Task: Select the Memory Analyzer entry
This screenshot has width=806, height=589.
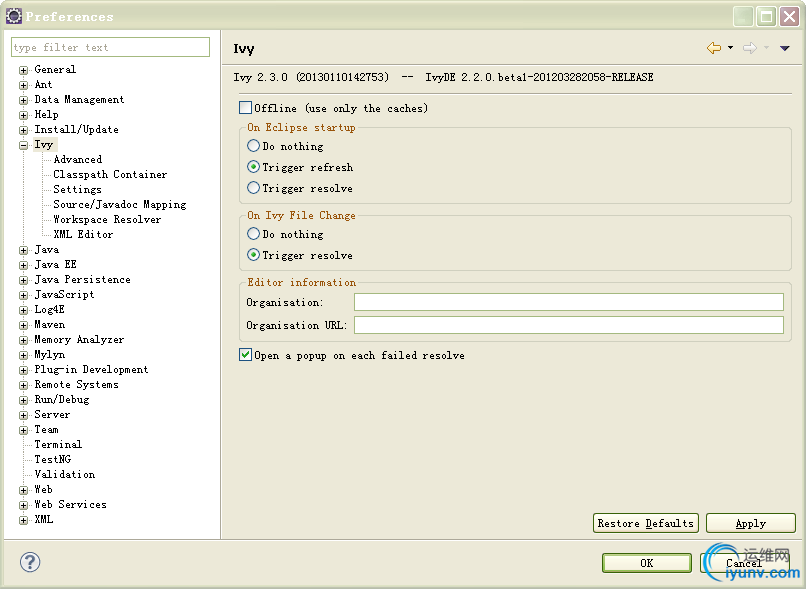Action: [79, 339]
